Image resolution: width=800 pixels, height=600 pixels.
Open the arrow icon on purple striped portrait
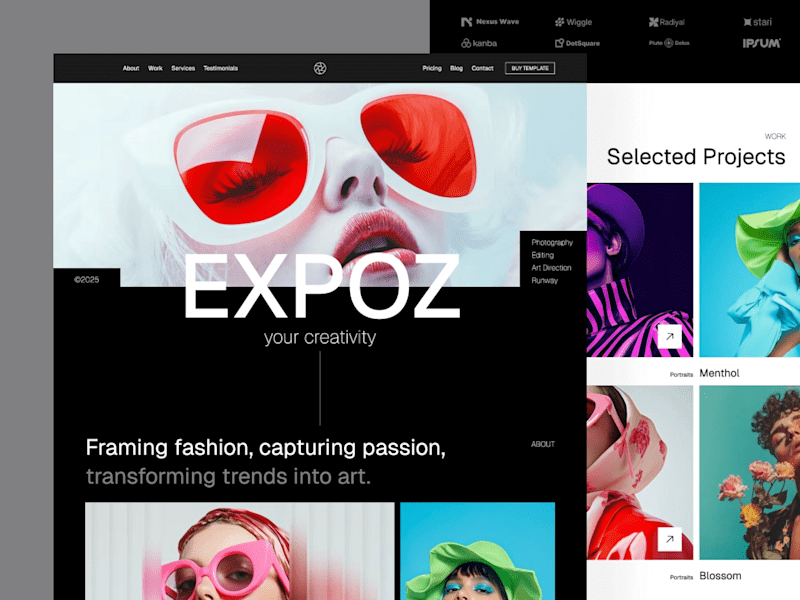tap(670, 336)
